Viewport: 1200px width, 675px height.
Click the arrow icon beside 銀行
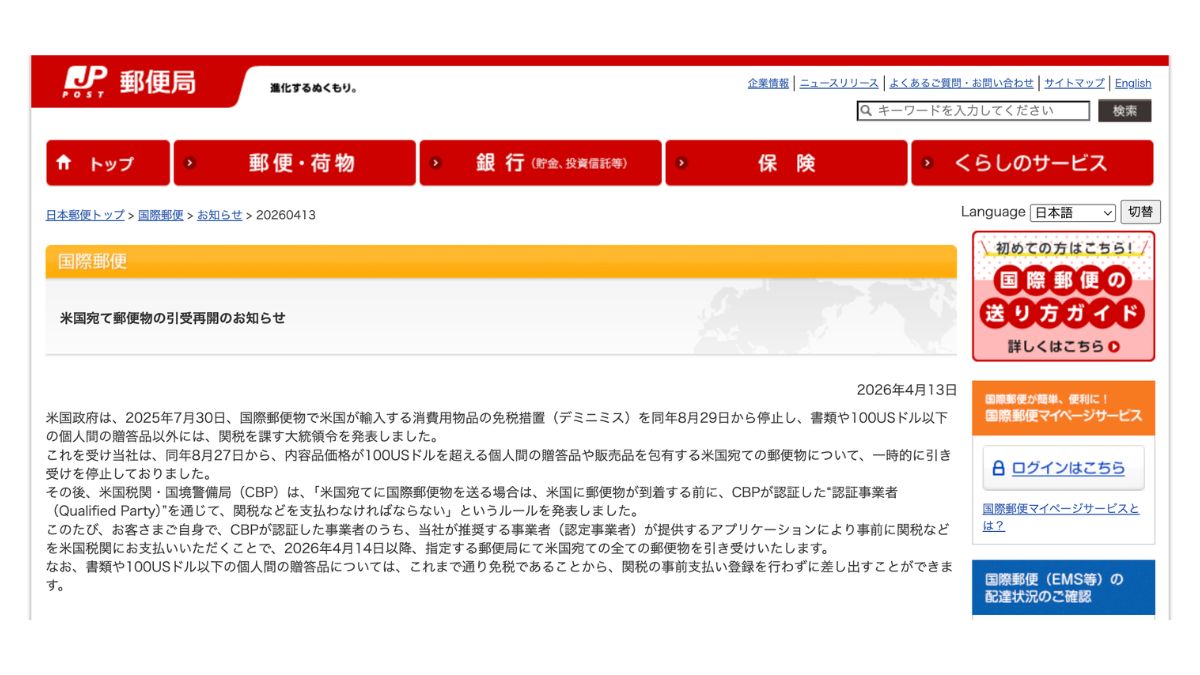[x=436, y=163]
